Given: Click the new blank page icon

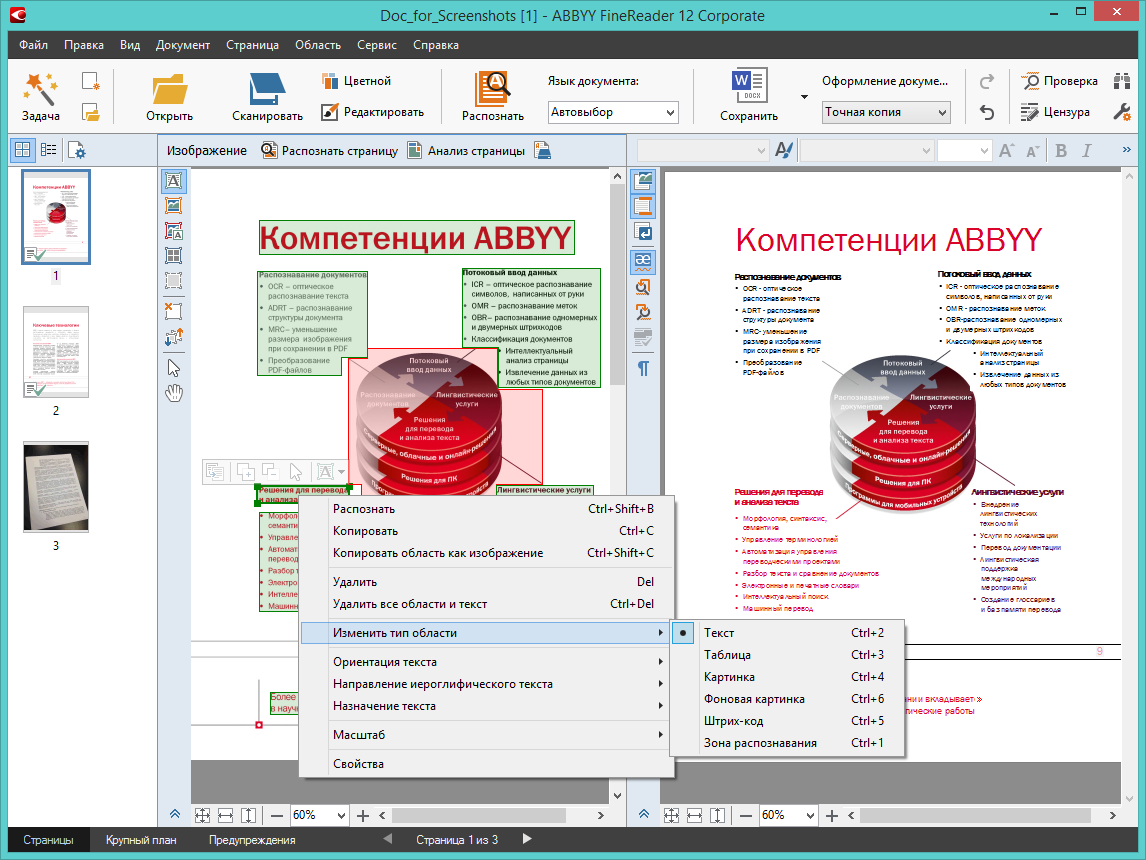Looking at the screenshot, I should coord(91,81).
